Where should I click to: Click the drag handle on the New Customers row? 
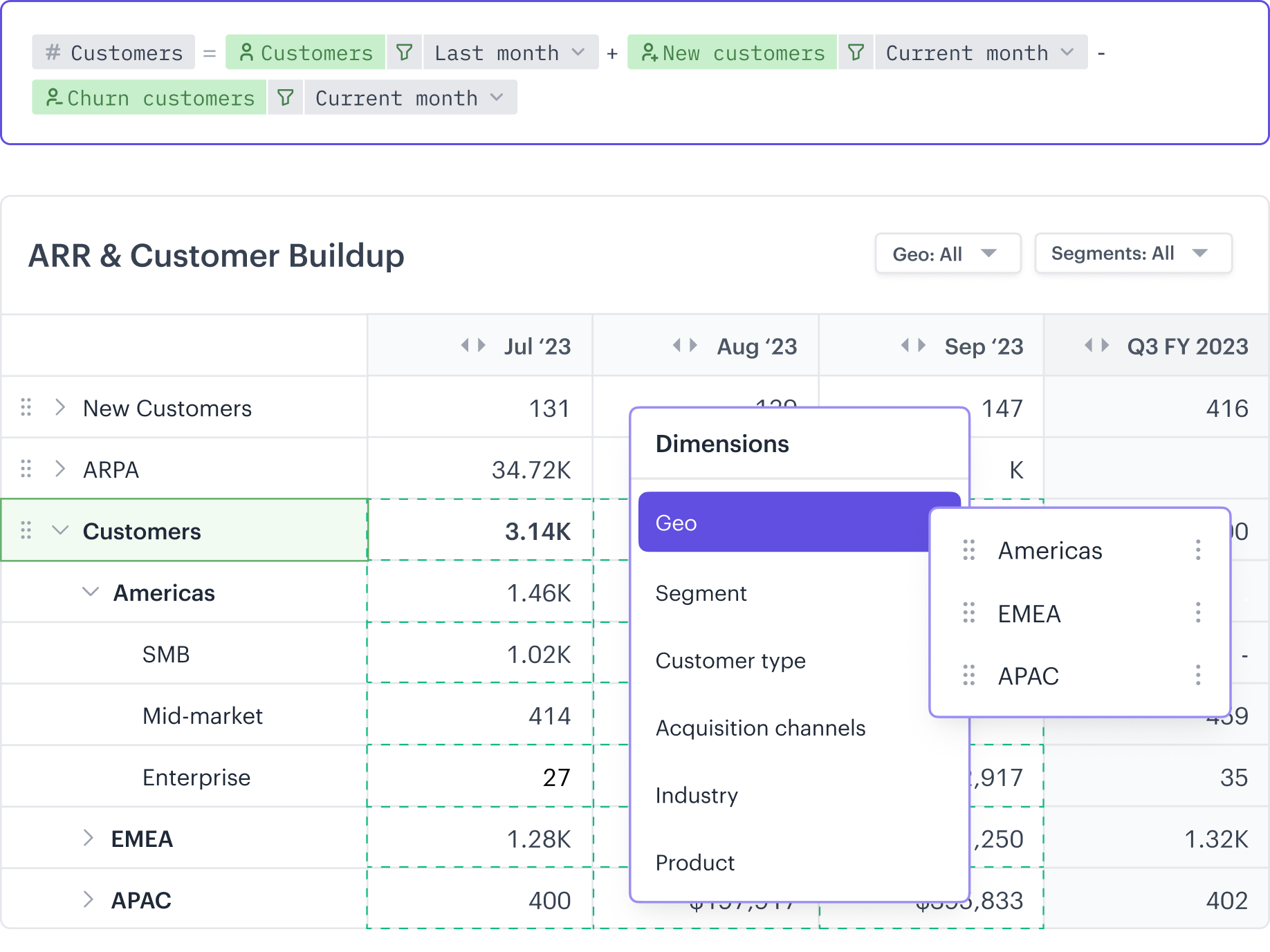click(x=26, y=408)
